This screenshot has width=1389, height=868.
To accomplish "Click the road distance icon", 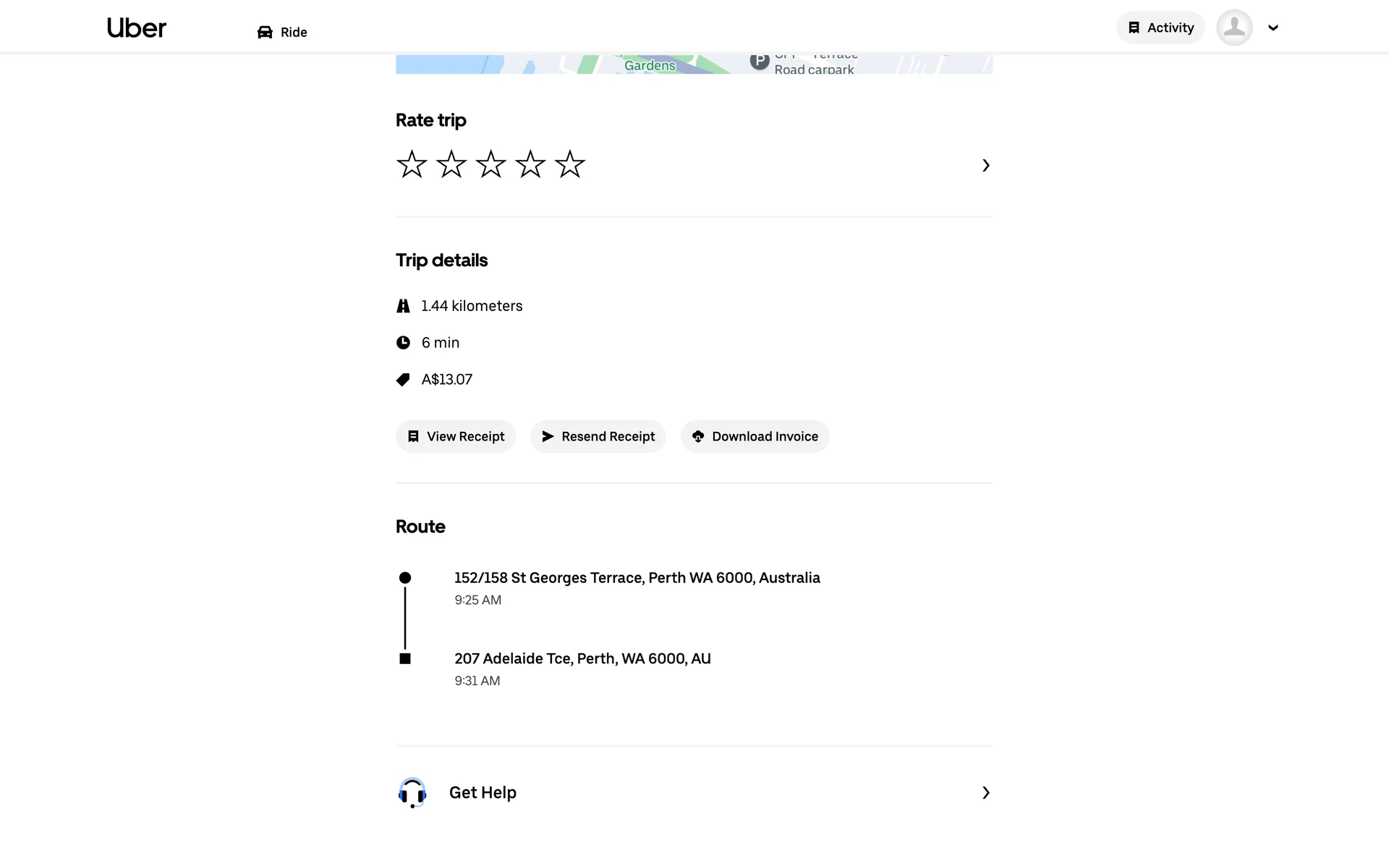I will point(403,306).
